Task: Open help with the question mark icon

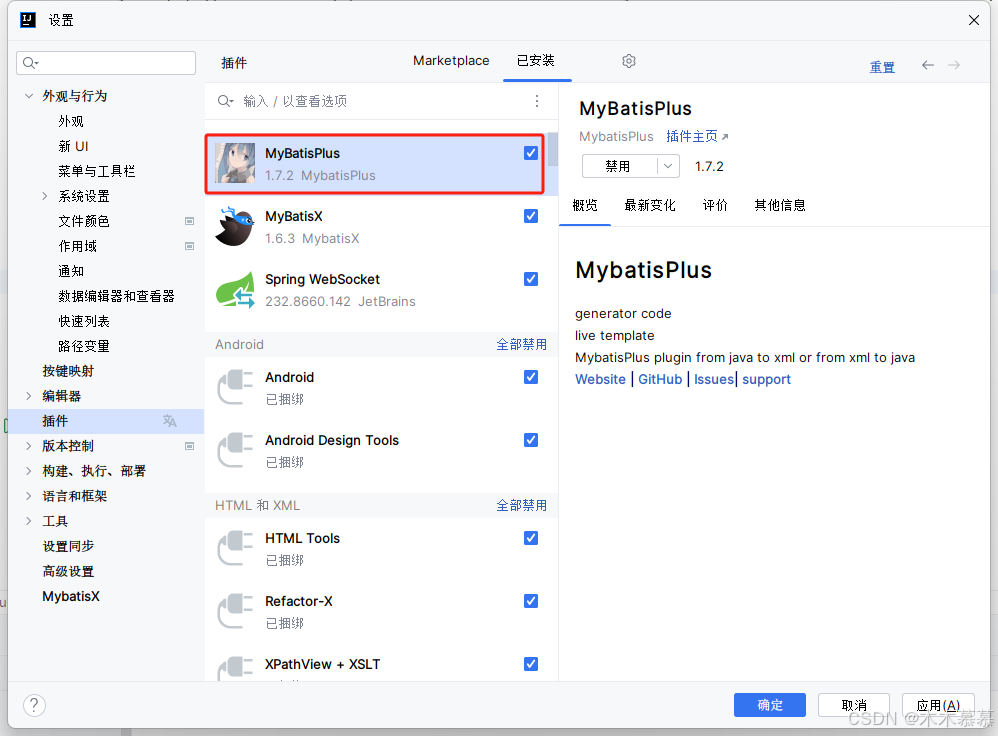Action: [x=34, y=705]
